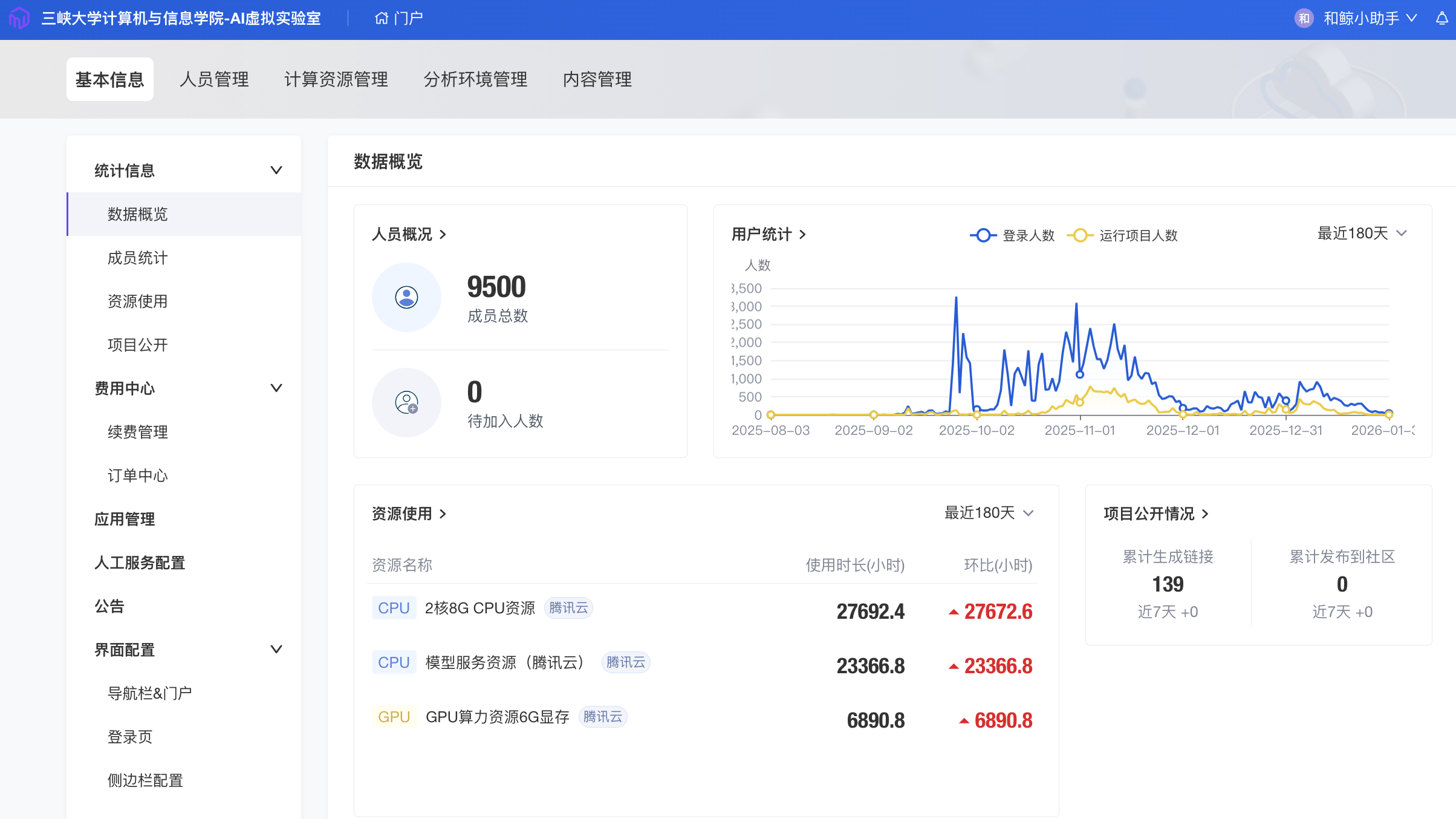Open 人员概况 via arrow icon

point(443,235)
